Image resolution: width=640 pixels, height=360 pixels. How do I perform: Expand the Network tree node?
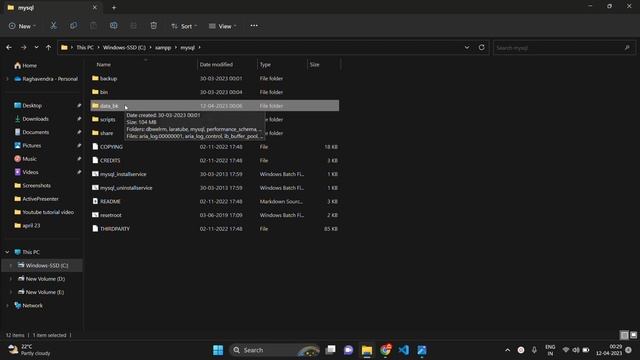(x=7, y=305)
